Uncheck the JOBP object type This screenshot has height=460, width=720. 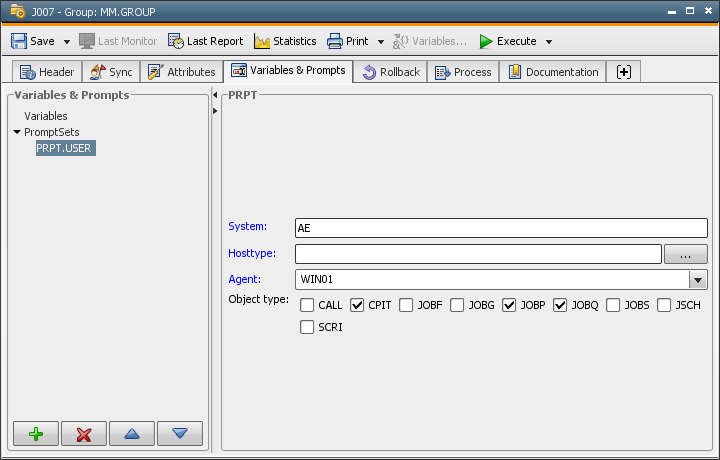[x=509, y=305]
